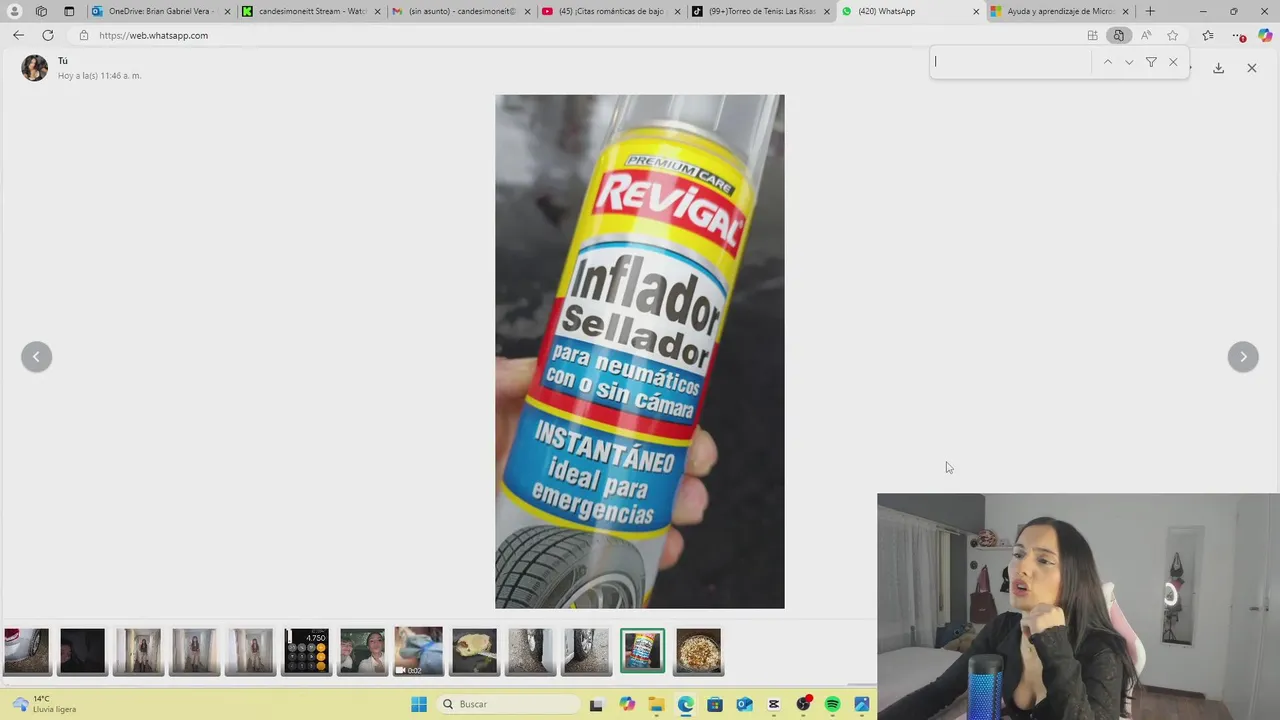Go to the next media item
The width and height of the screenshot is (1280, 720).
pos(1243,356)
